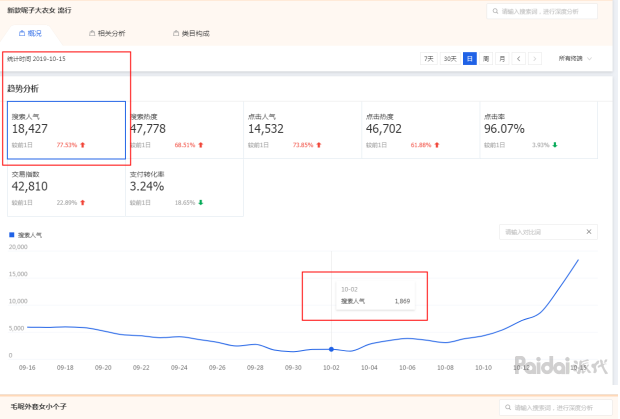This screenshot has height=419, width=620.
Task: Switch to the 类目构成 tab
Action: click(x=191, y=34)
